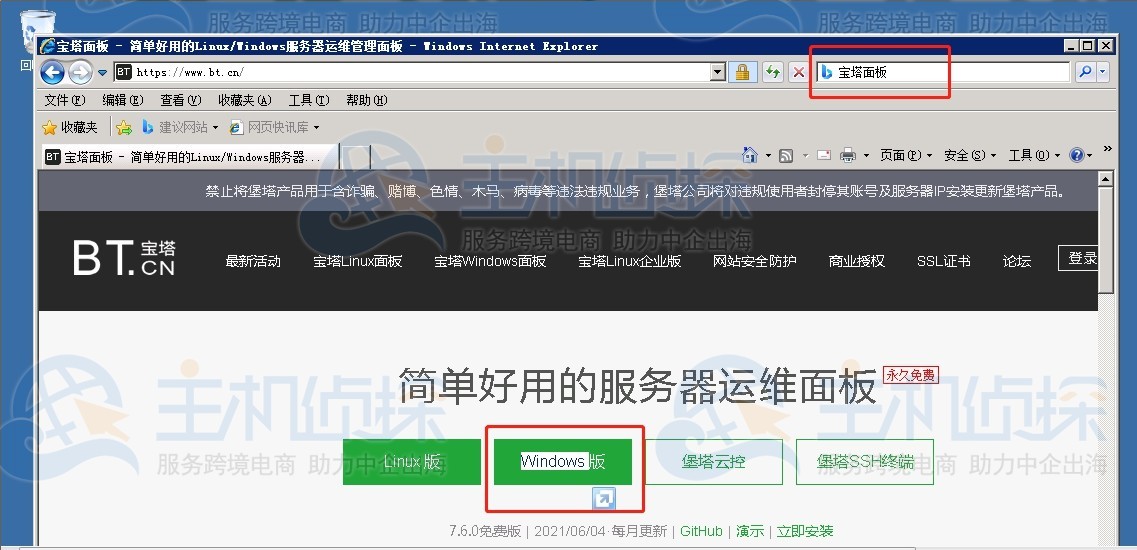Open 宝塔Linux企业版 navigation link
This screenshot has width=1137, height=550.
629,261
